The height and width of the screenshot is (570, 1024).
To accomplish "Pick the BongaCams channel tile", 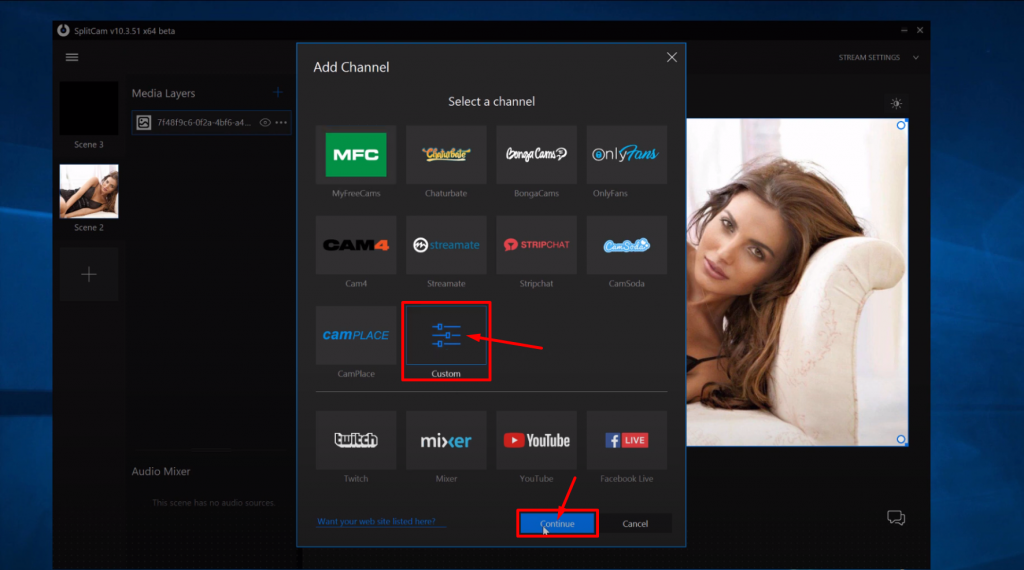I will [536, 155].
